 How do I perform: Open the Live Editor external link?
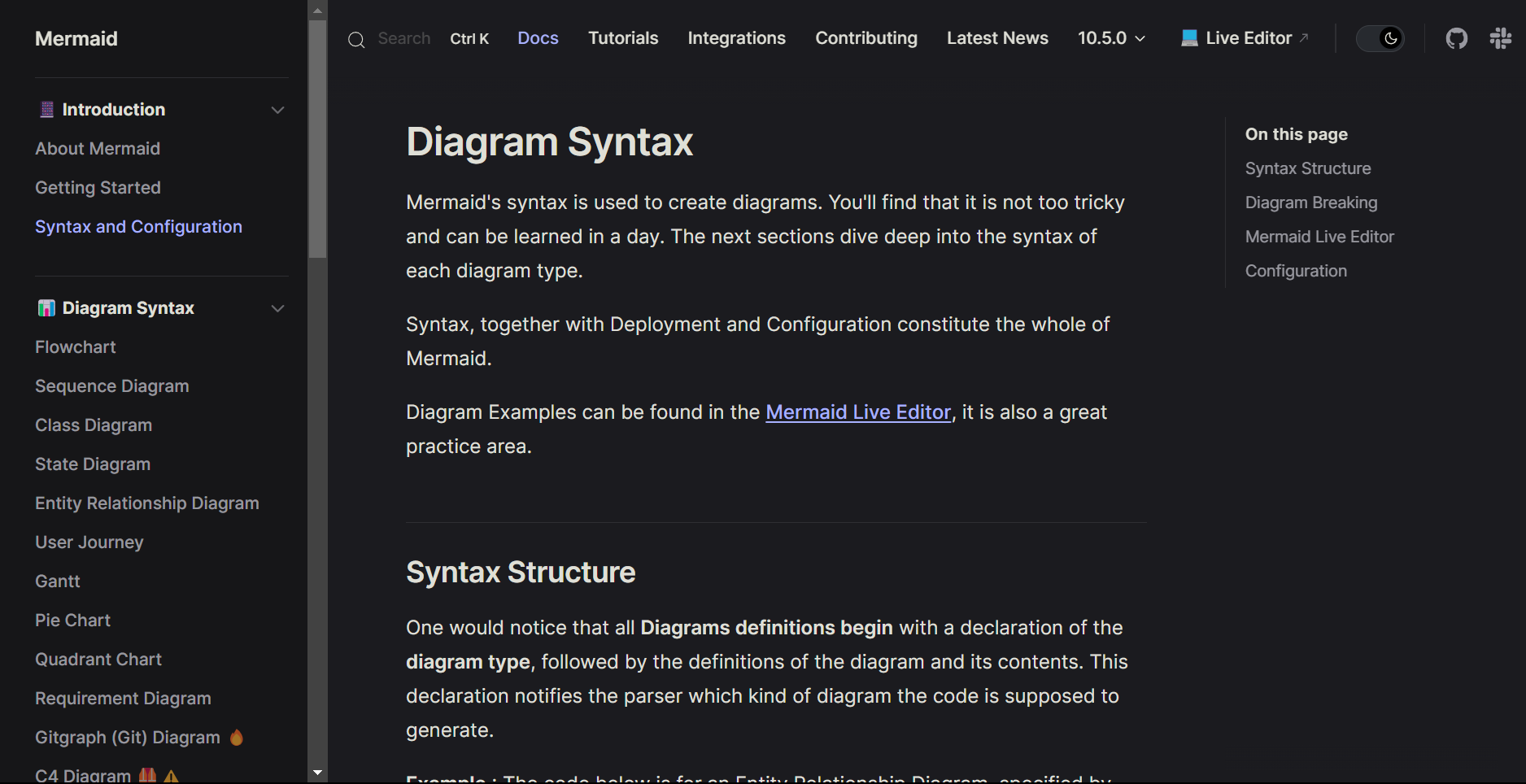tap(1245, 38)
